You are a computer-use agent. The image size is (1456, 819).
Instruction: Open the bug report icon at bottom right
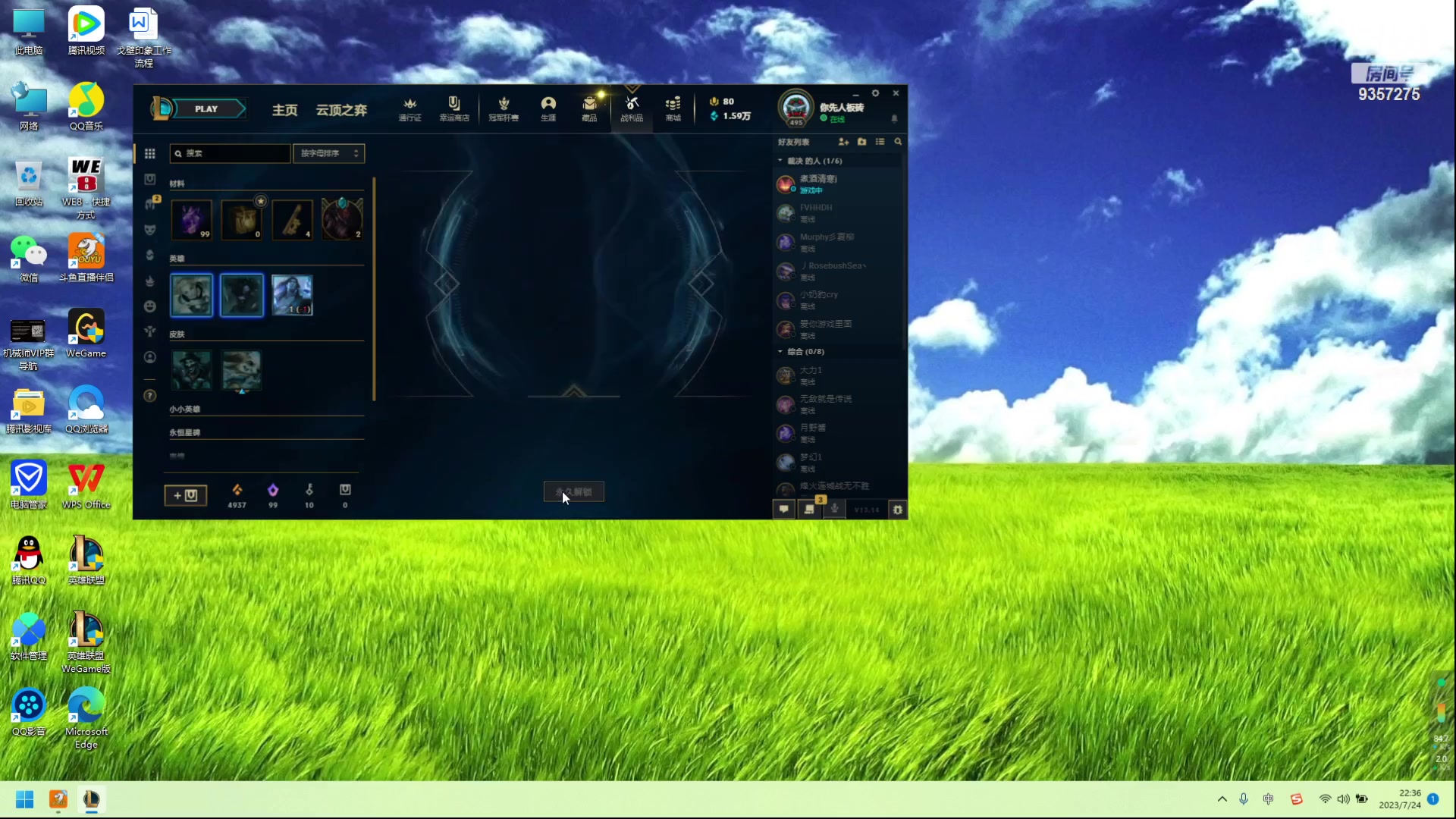898,510
